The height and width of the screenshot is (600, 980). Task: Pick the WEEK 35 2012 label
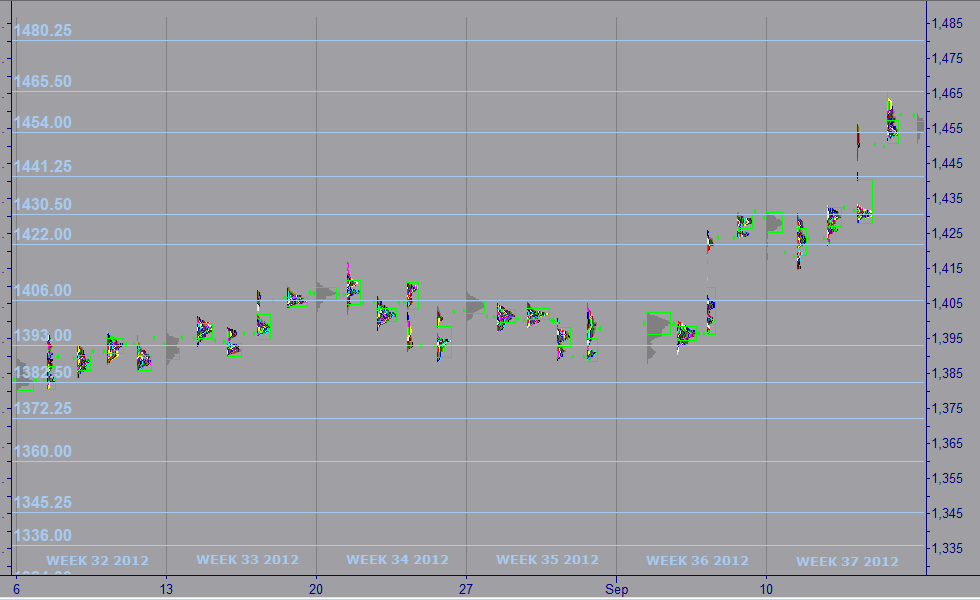pyautogui.click(x=547, y=560)
